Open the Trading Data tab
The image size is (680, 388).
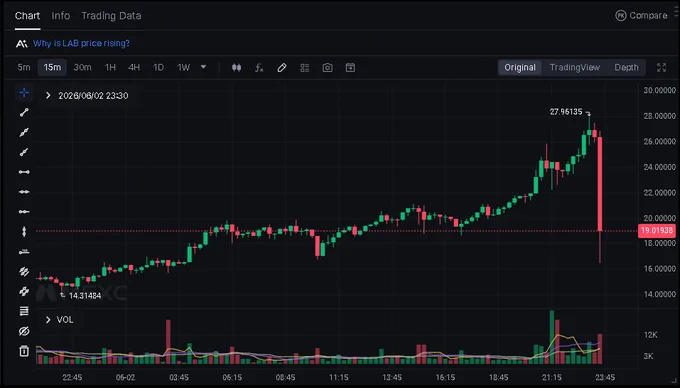pyautogui.click(x=111, y=16)
